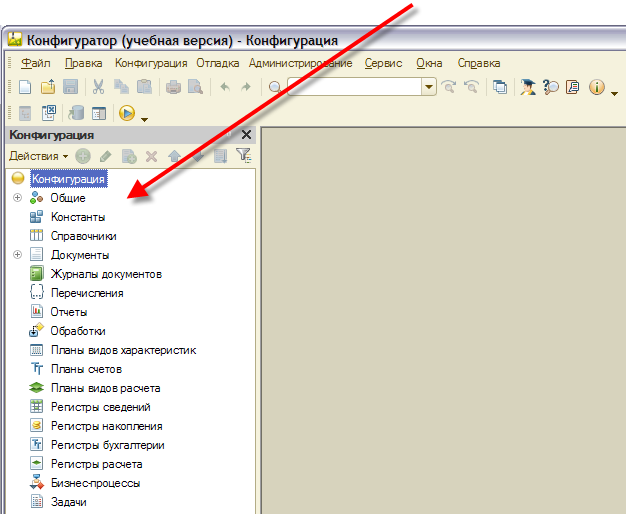Click the Справочники catalog icon
The image size is (626, 514).
36,236
